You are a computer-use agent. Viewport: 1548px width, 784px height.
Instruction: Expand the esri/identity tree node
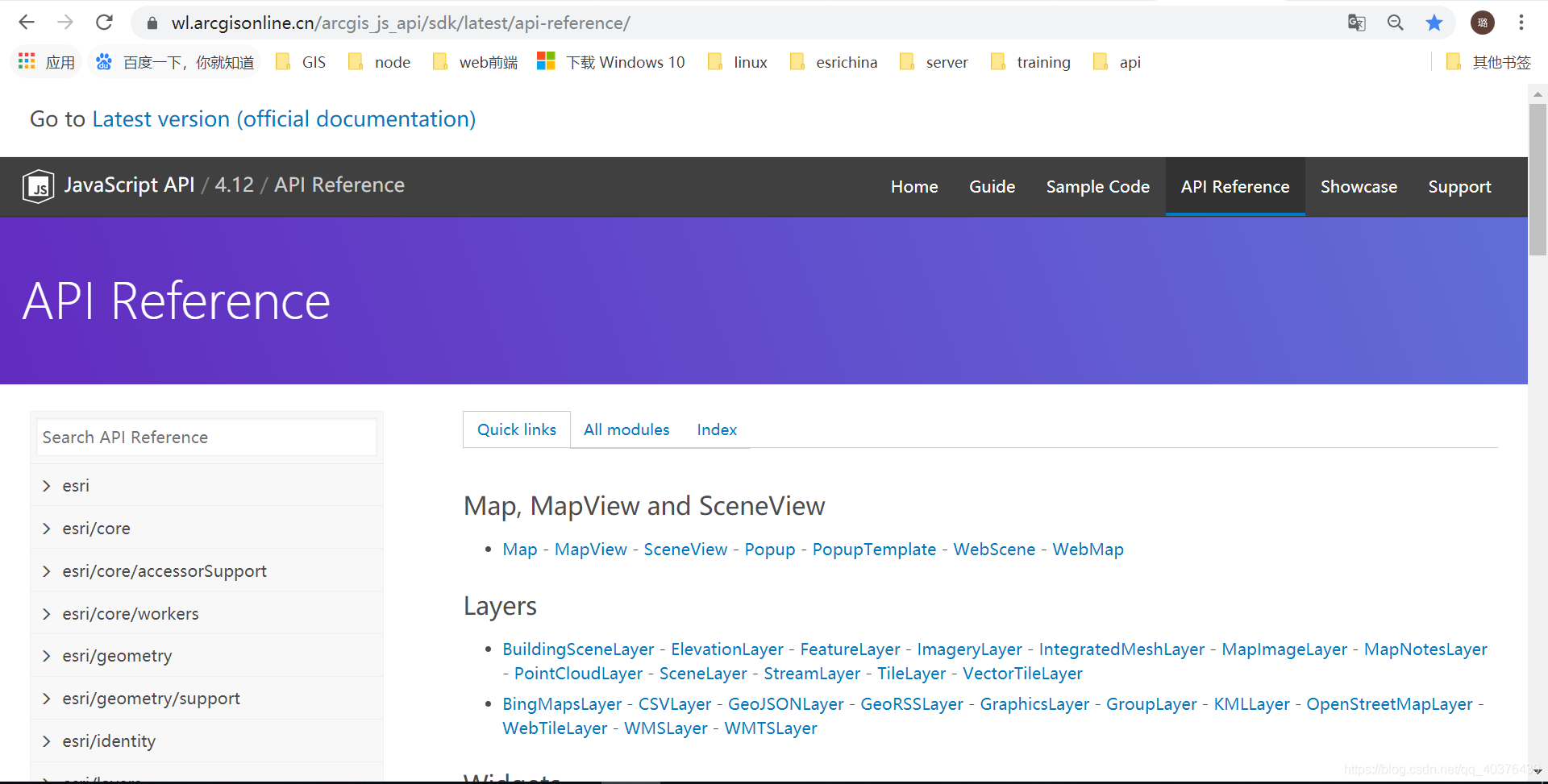click(x=46, y=741)
